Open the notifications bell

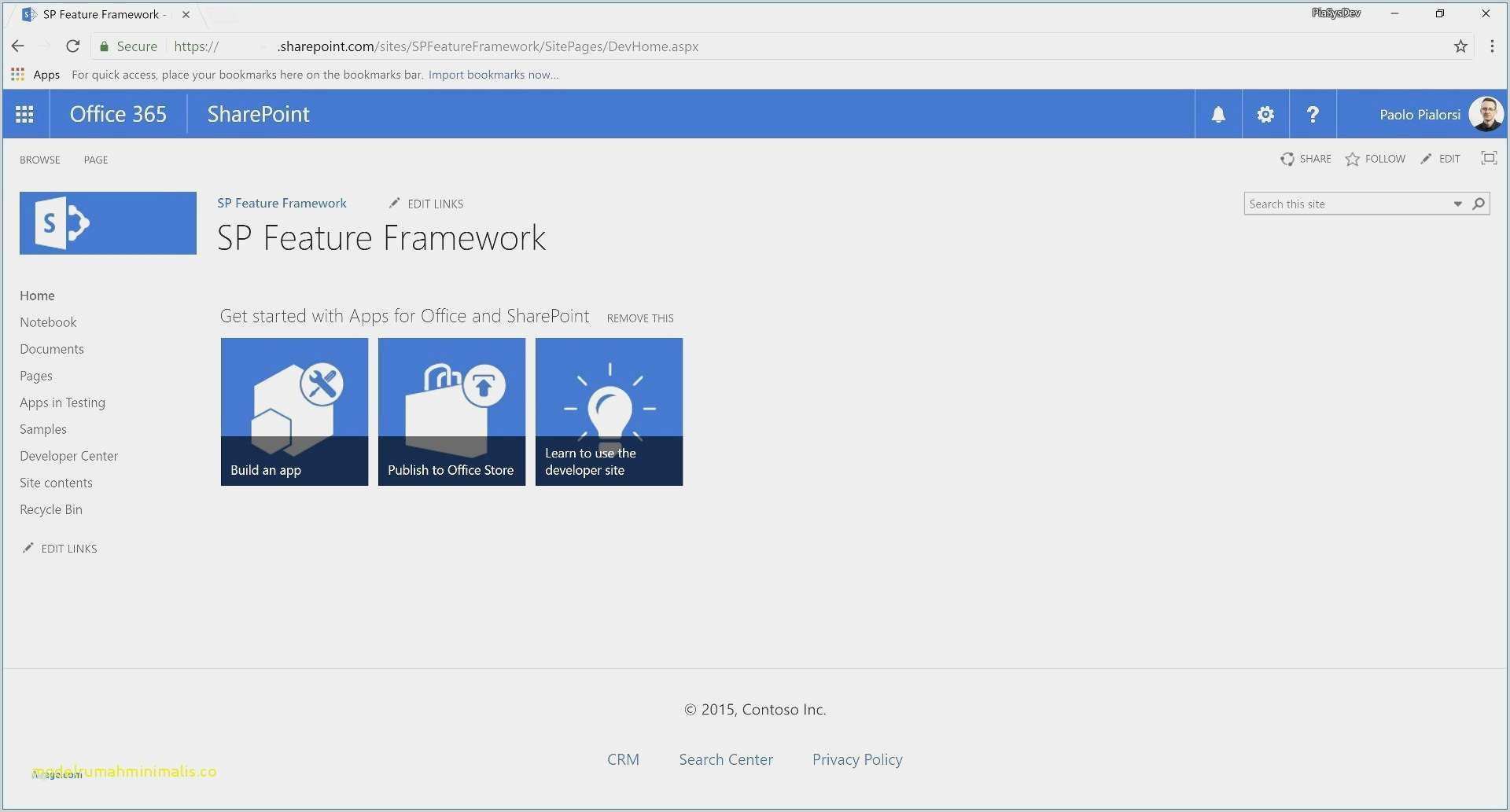click(x=1218, y=115)
